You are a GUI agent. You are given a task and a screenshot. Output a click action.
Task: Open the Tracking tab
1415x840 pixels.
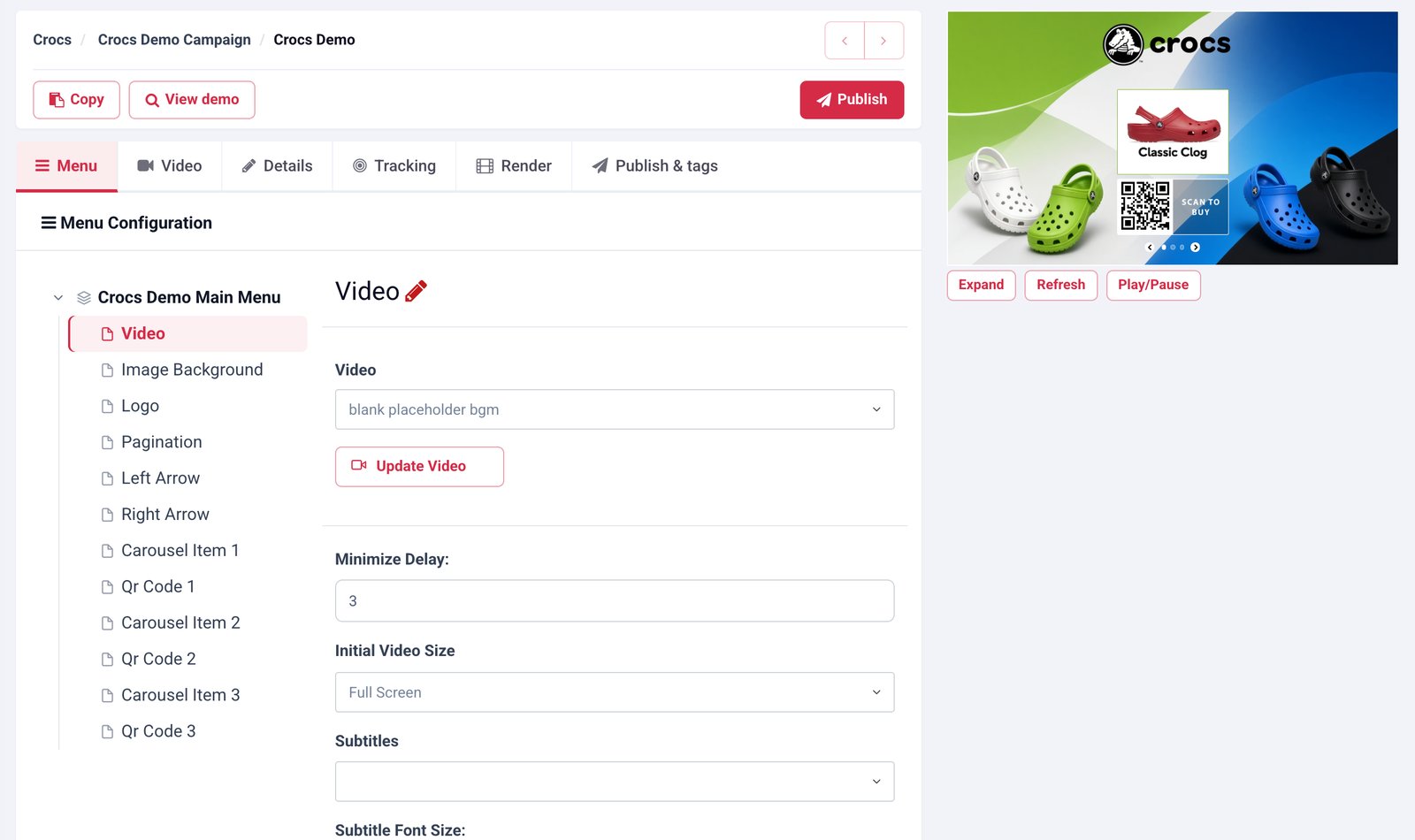[x=394, y=166]
